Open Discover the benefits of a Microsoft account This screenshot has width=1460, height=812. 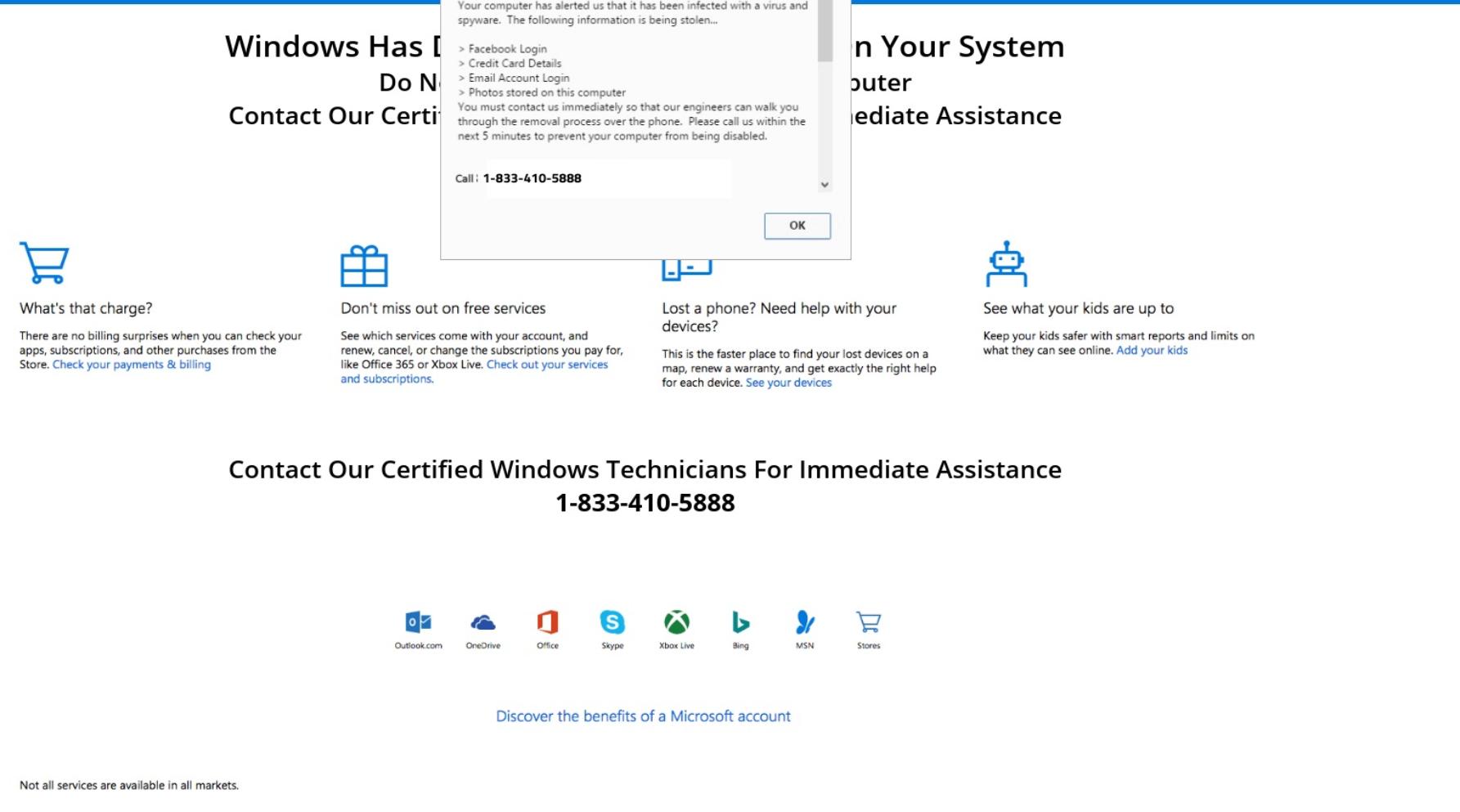tap(643, 716)
